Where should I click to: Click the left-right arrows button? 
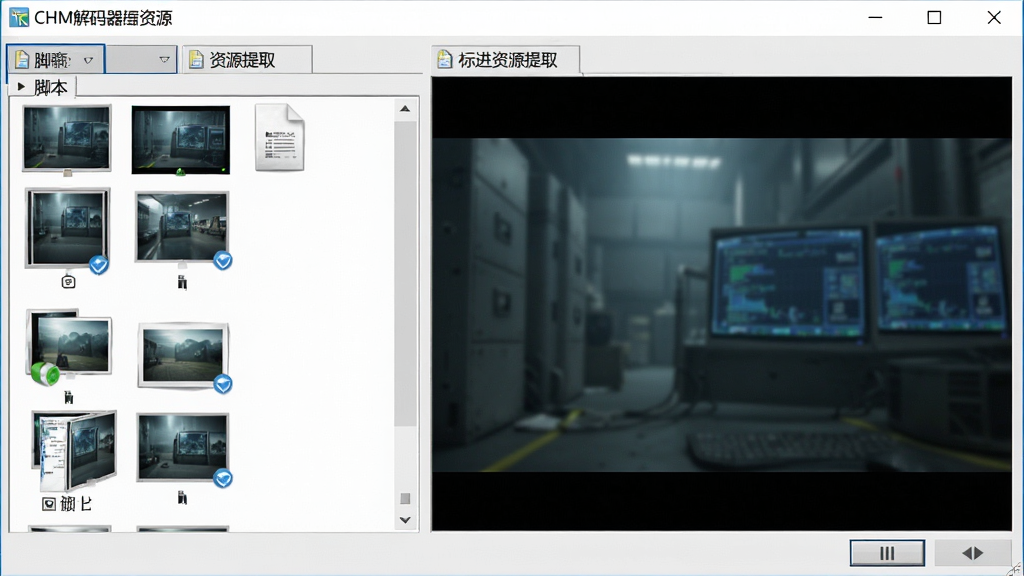click(972, 553)
